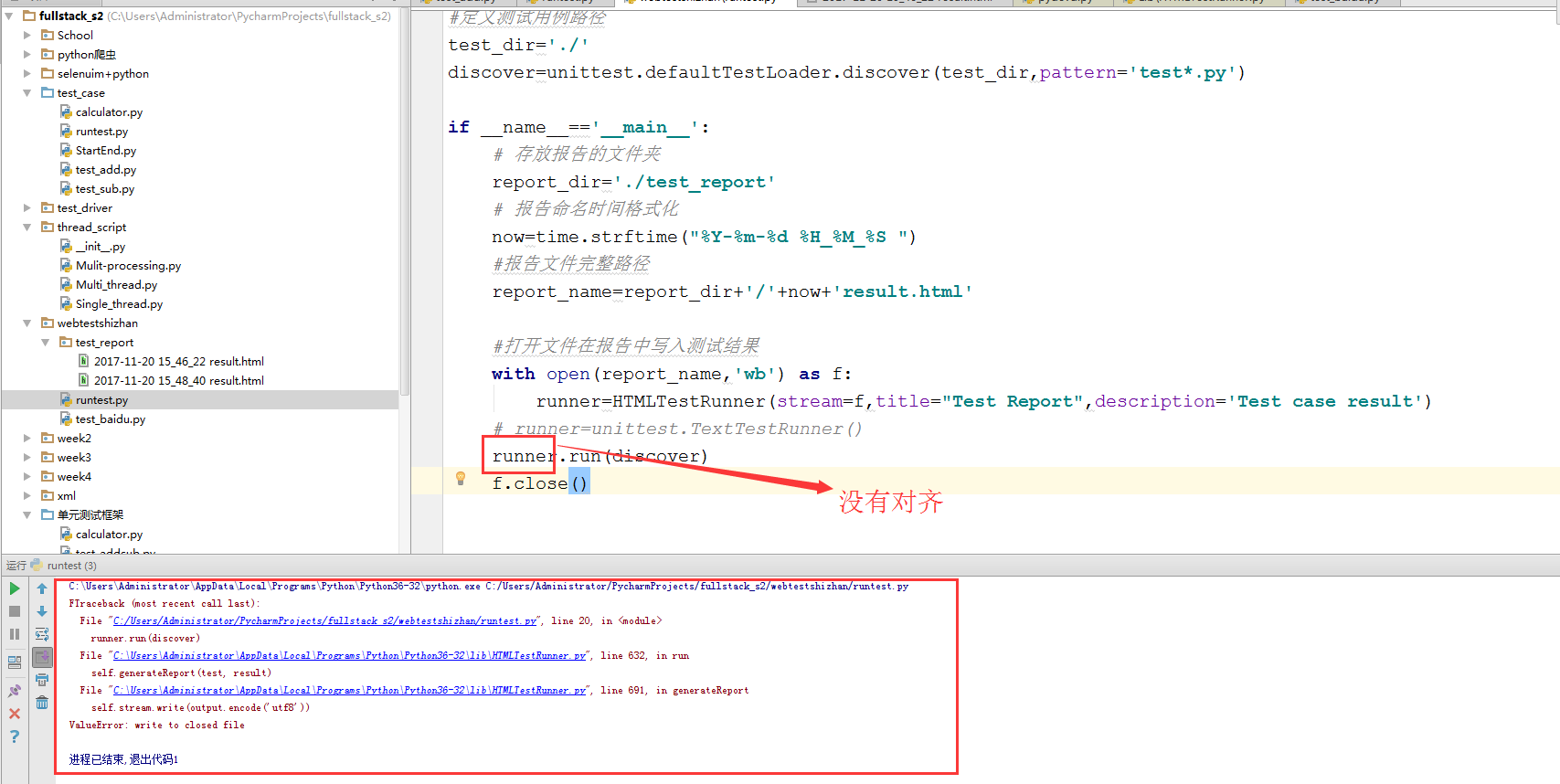Image resolution: width=1560 pixels, height=784 pixels.
Task: Click the if __name__=='__main__' line
Action: point(578,127)
